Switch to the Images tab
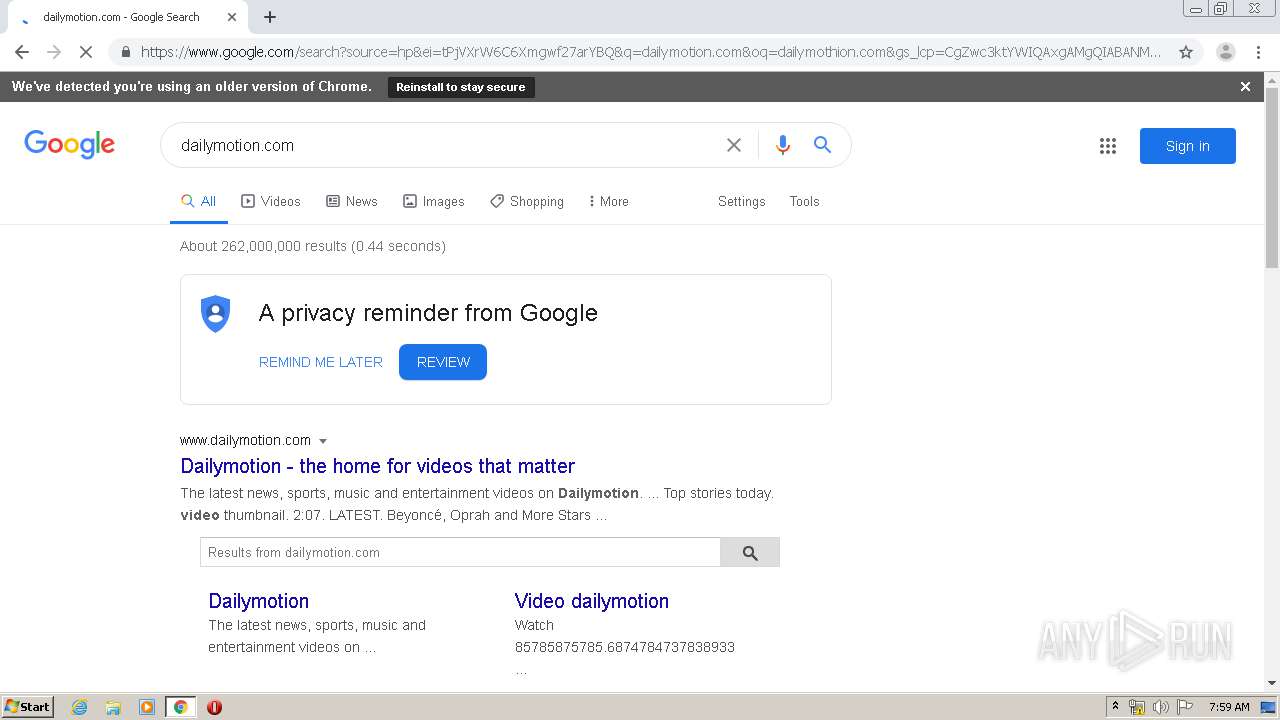 click(x=434, y=201)
